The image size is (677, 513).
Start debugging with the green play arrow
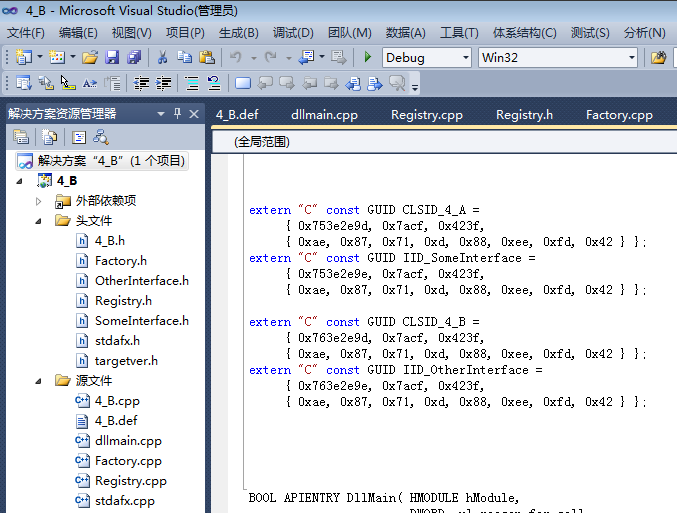coord(367,57)
